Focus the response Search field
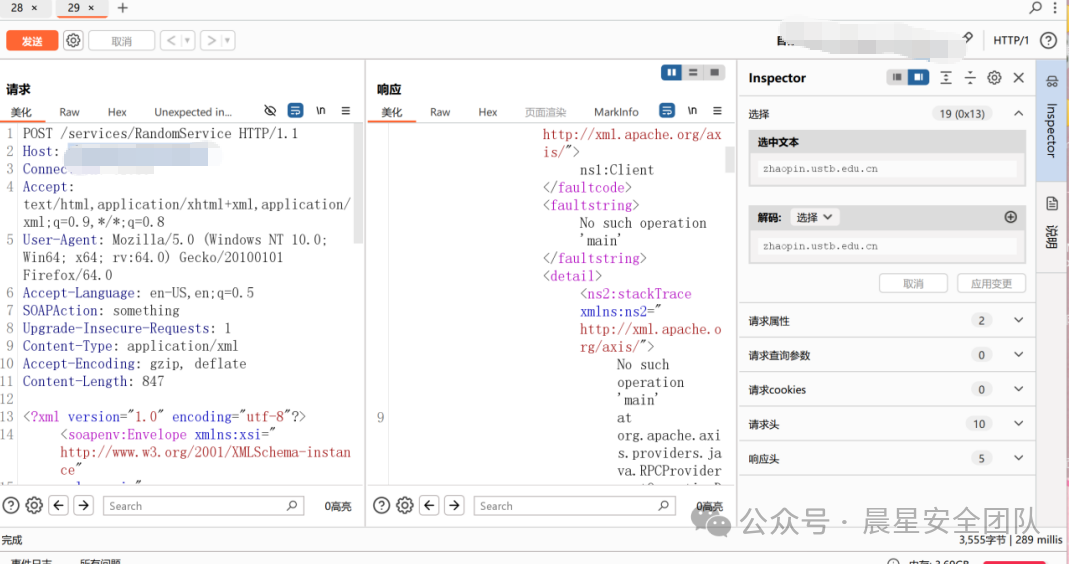This screenshot has width=1074, height=564. click(574, 506)
